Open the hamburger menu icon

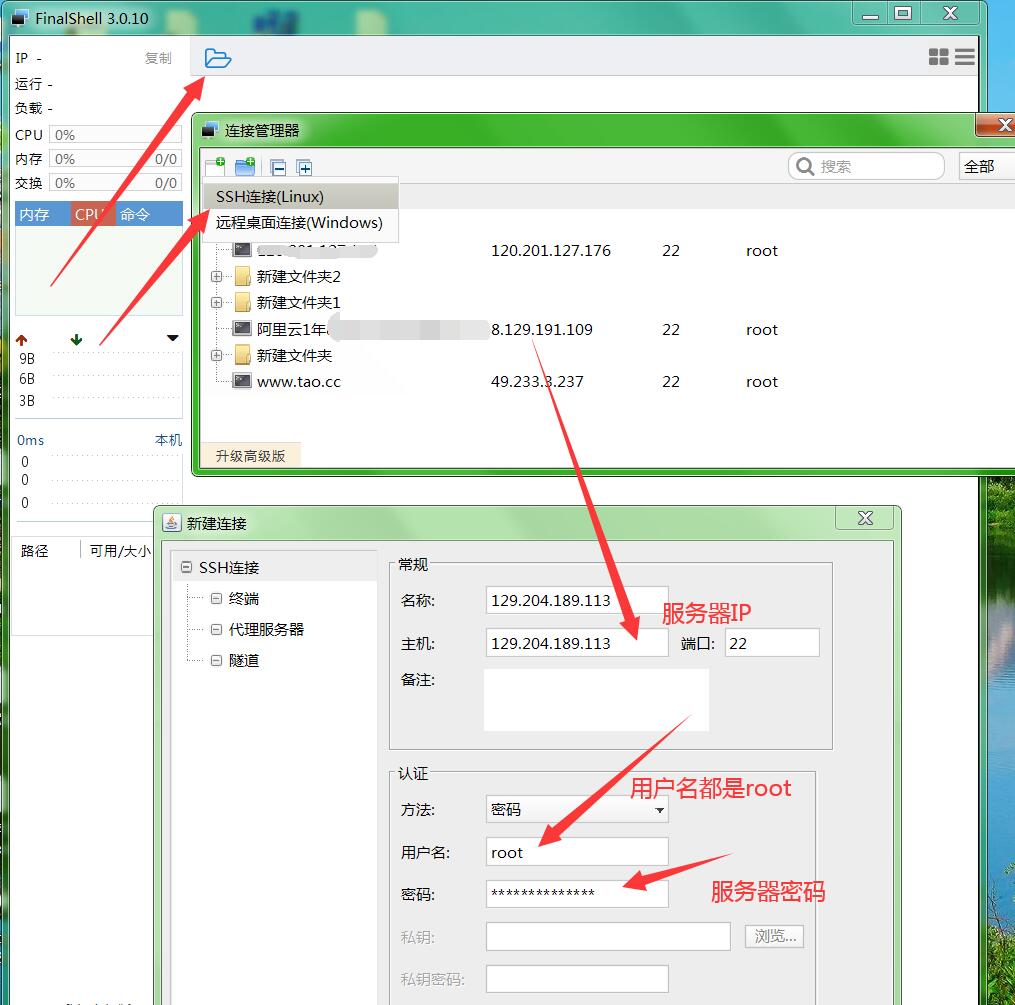click(x=965, y=58)
